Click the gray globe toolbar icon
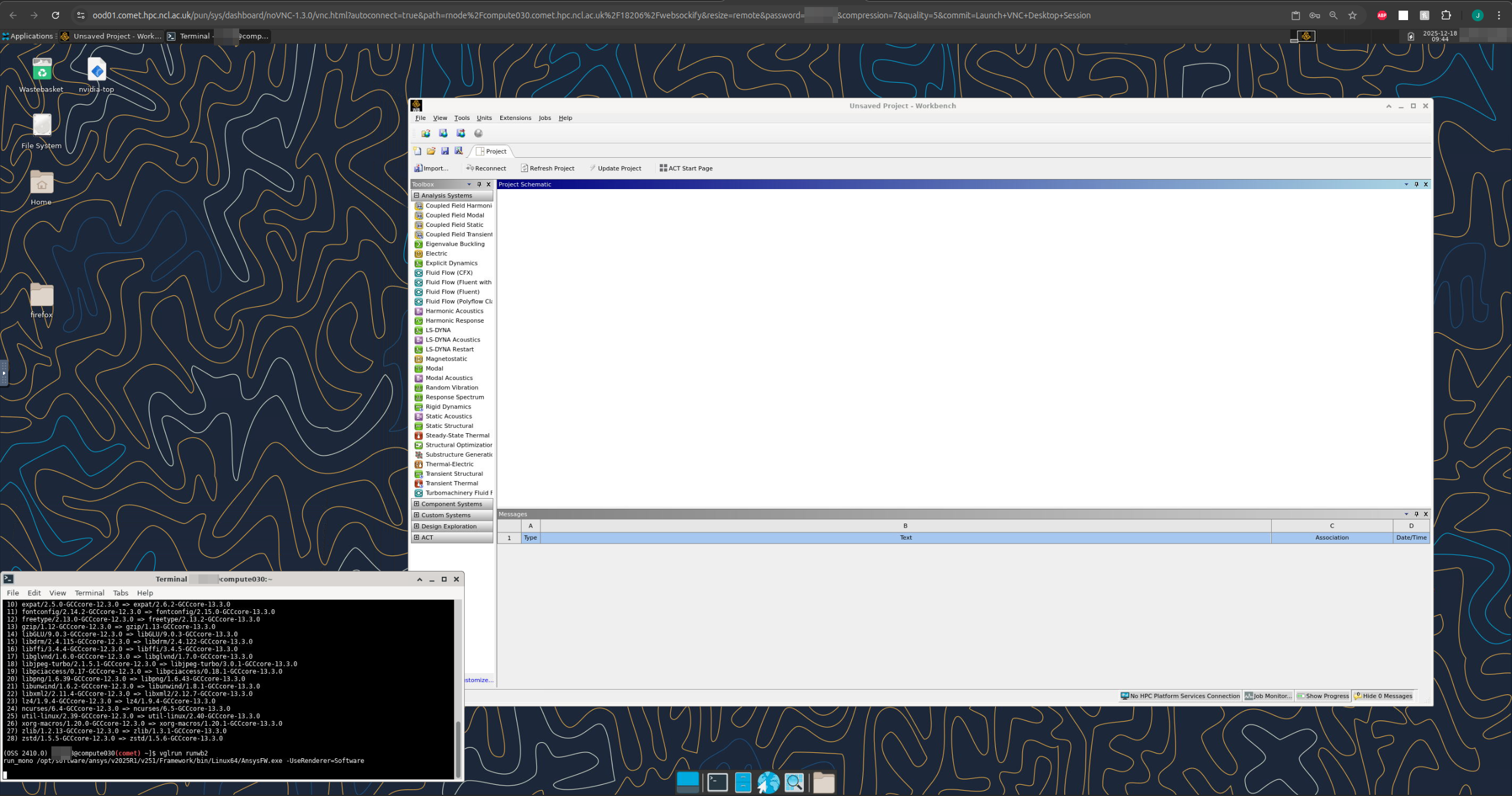 tap(478, 134)
